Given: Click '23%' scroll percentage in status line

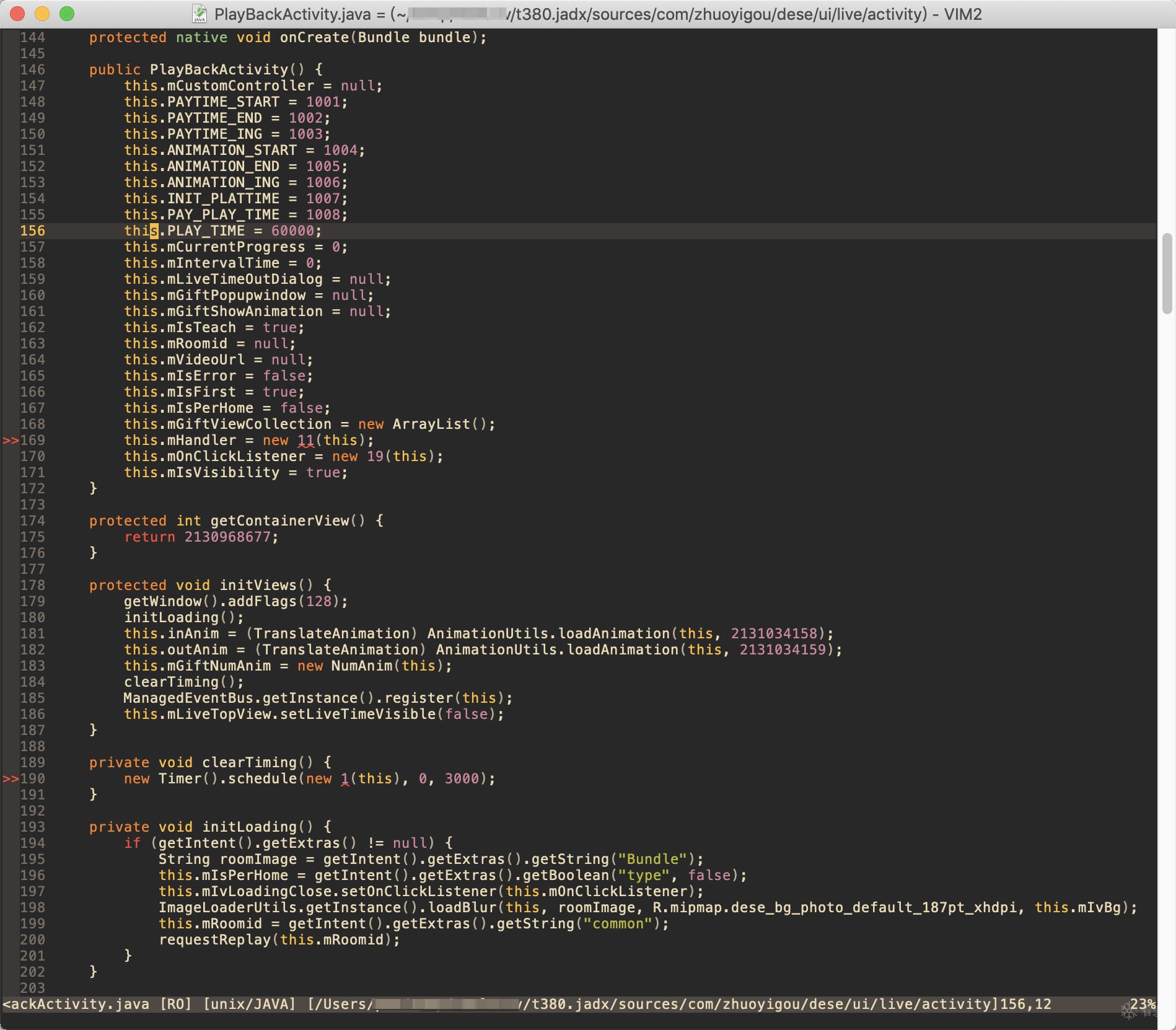Looking at the screenshot, I should click(x=1143, y=1005).
